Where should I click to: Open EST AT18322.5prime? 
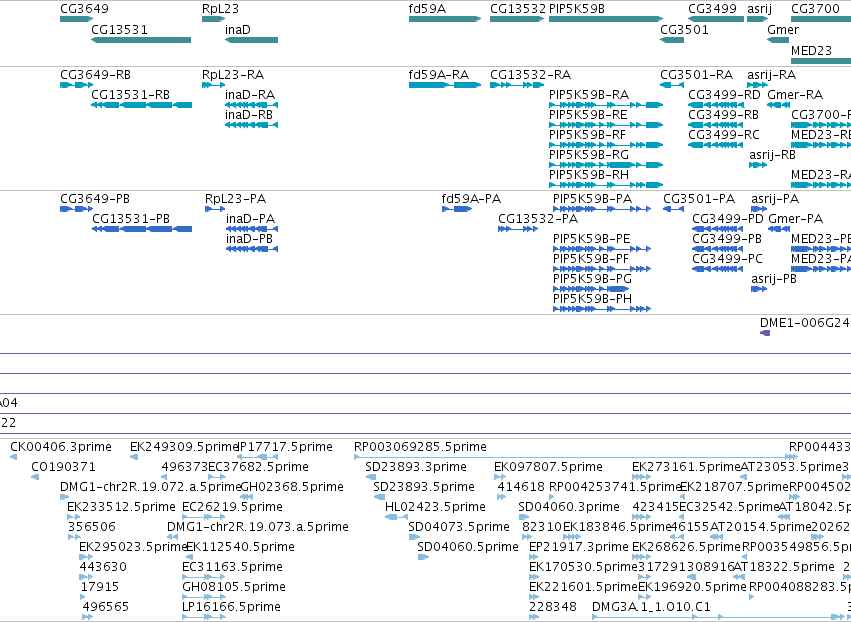(x=784, y=567)
